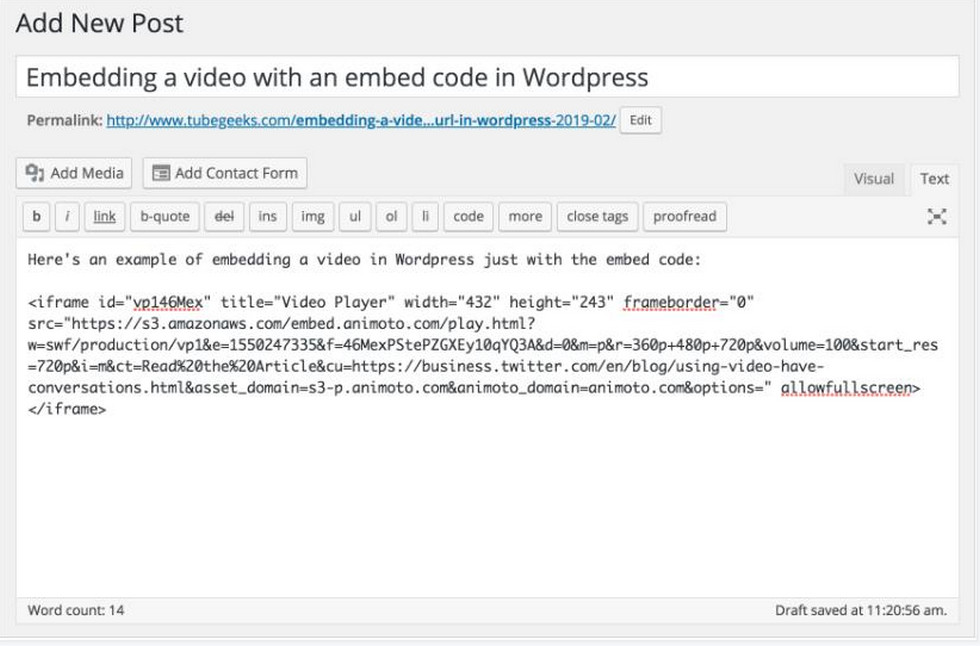Click the Add Media button

74,173
